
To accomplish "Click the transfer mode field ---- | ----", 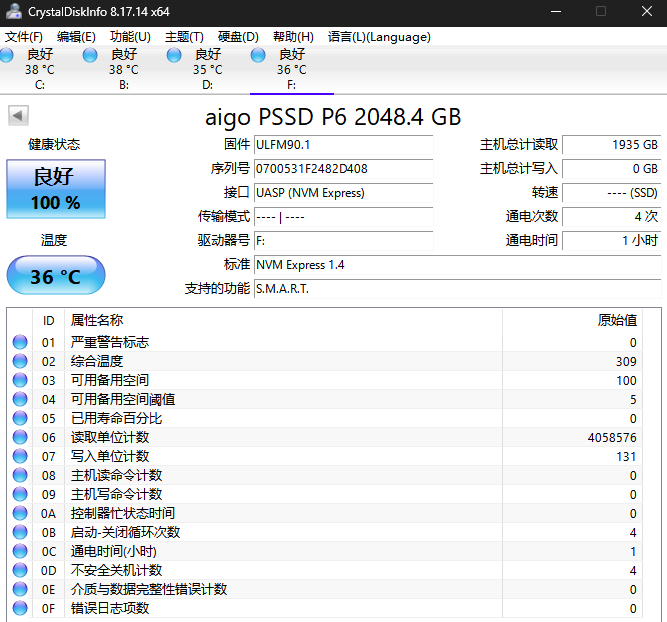I will (x=343, y=217).
